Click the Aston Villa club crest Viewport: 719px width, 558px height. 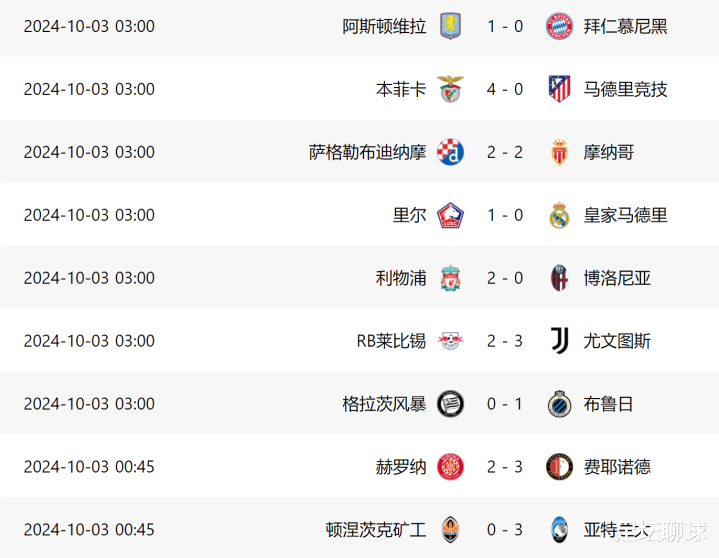(450, 26)
